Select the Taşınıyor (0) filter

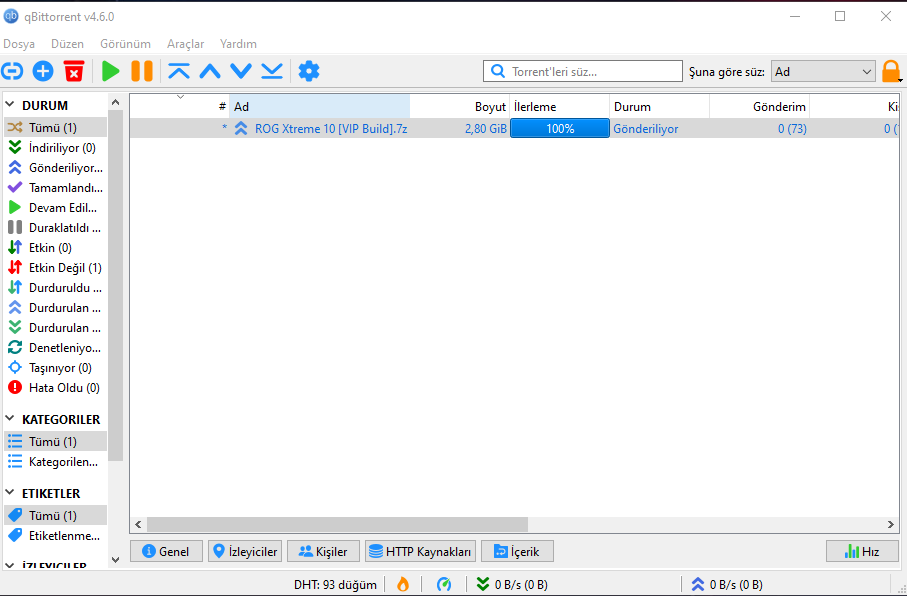point(55,368)
